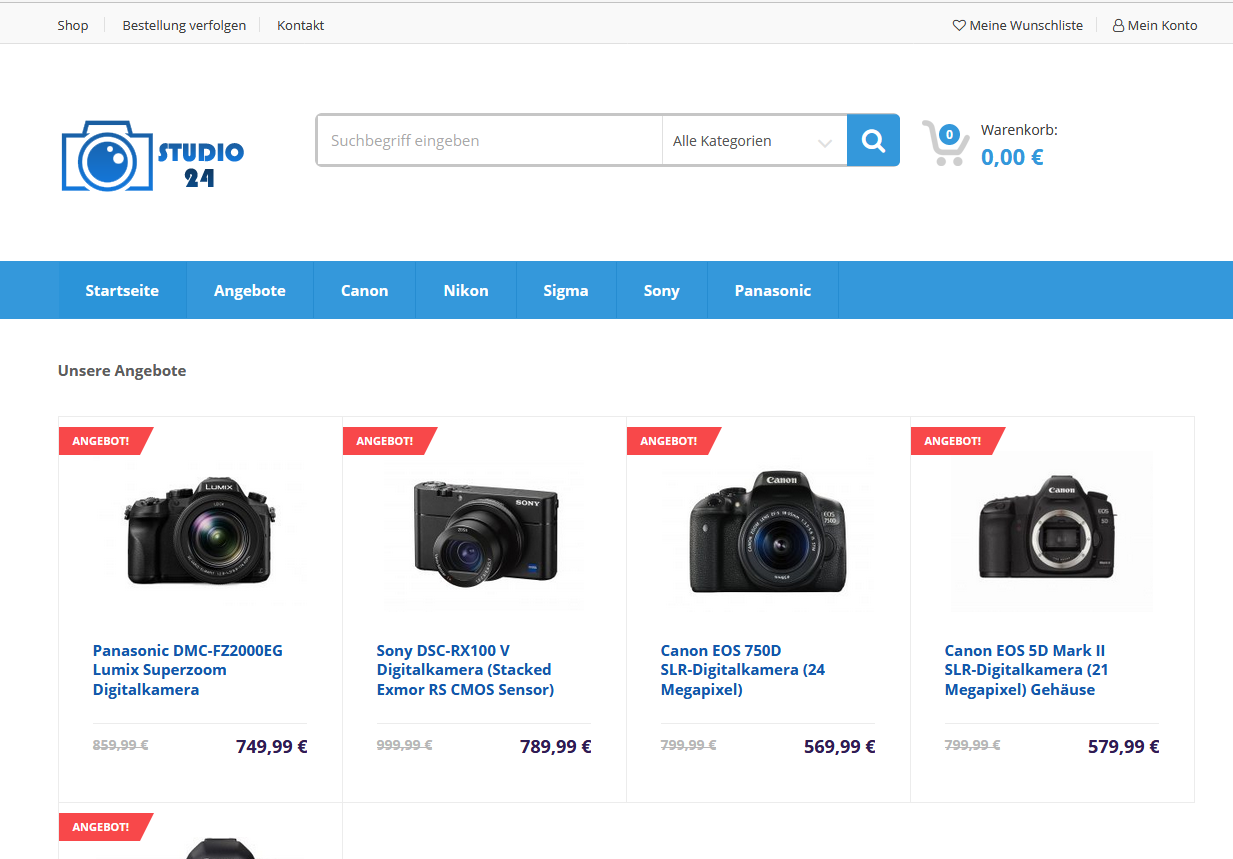1233x859 pixels.
Task: Open Canon EOS 5D Mark II product title
Action: (x=1027, y=670)
